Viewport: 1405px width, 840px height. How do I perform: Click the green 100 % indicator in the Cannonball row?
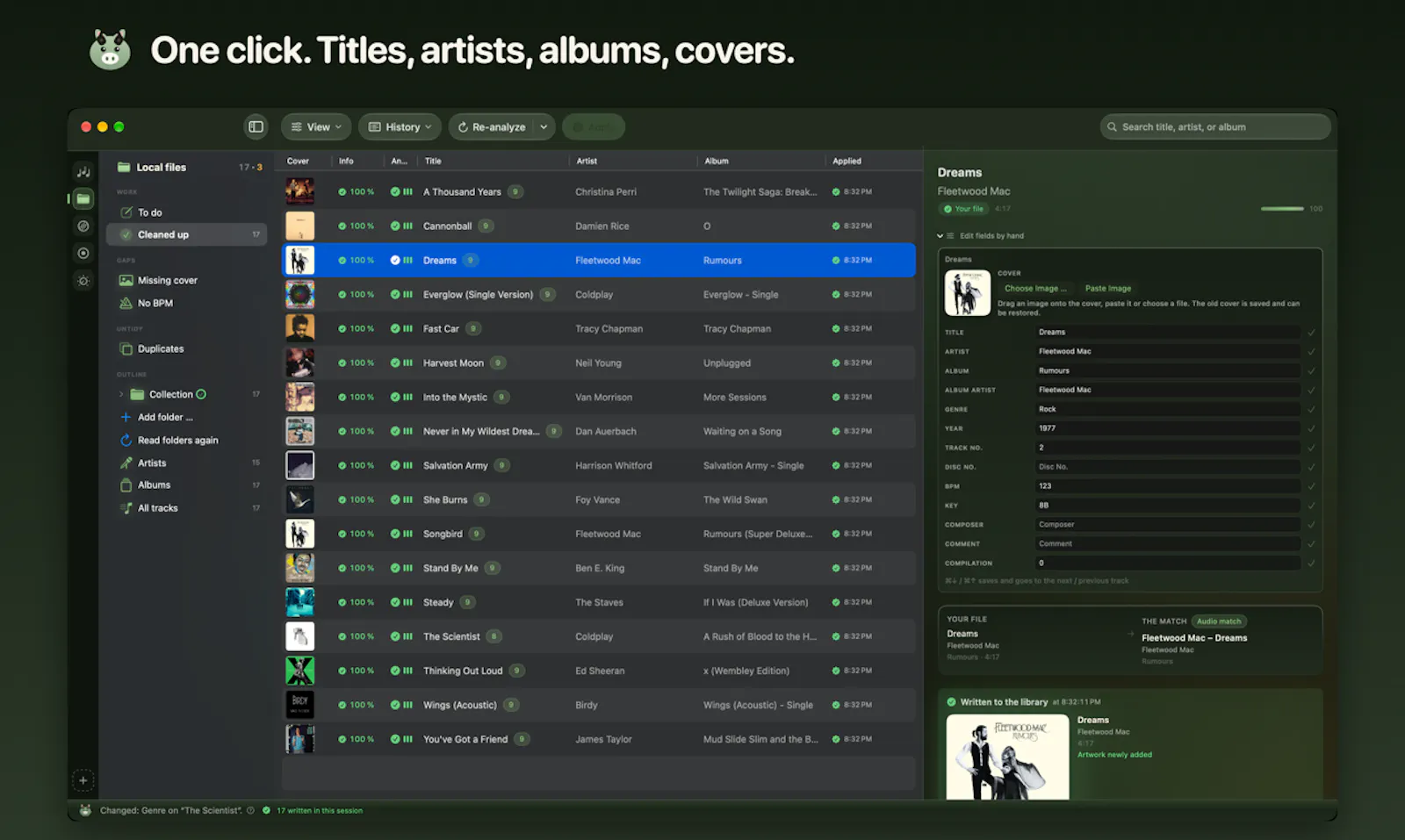pyautogui.click(x=357, y=226)
